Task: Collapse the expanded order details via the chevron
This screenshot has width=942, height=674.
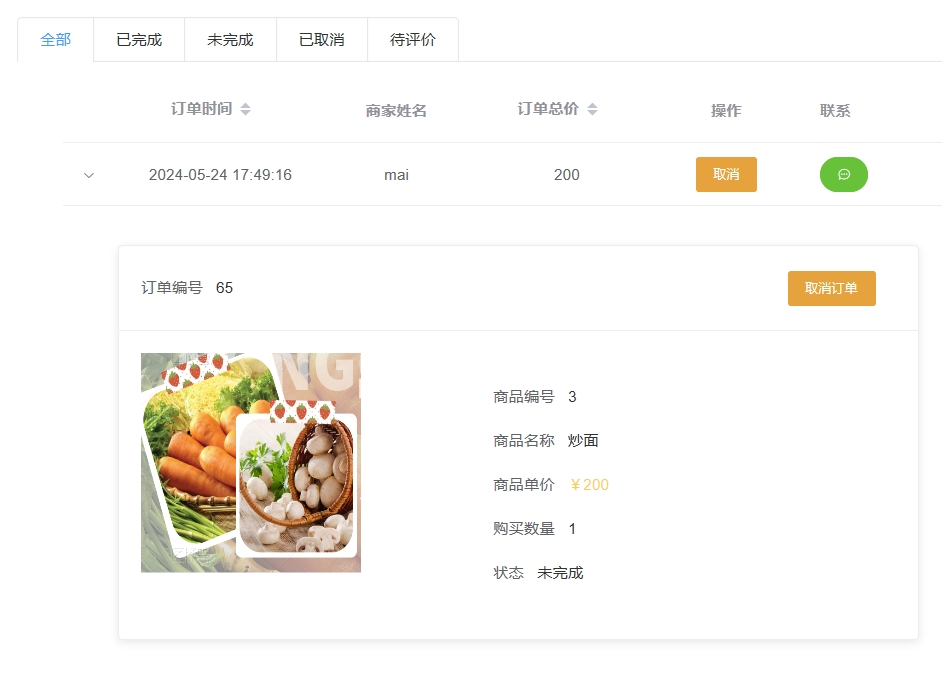Action: [x=89, y=174]
